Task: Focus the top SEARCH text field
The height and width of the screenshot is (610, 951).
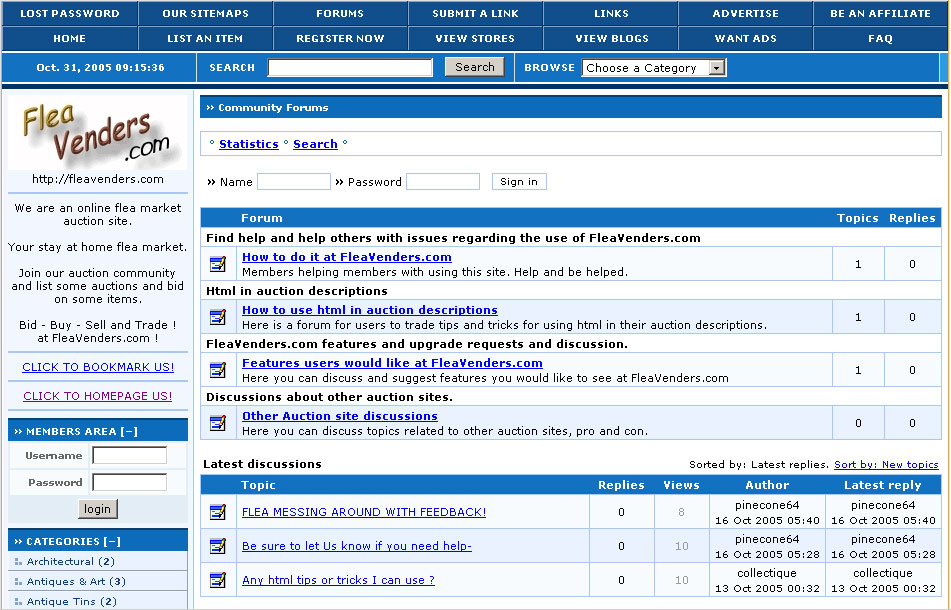Action: (x=350, y=67)
